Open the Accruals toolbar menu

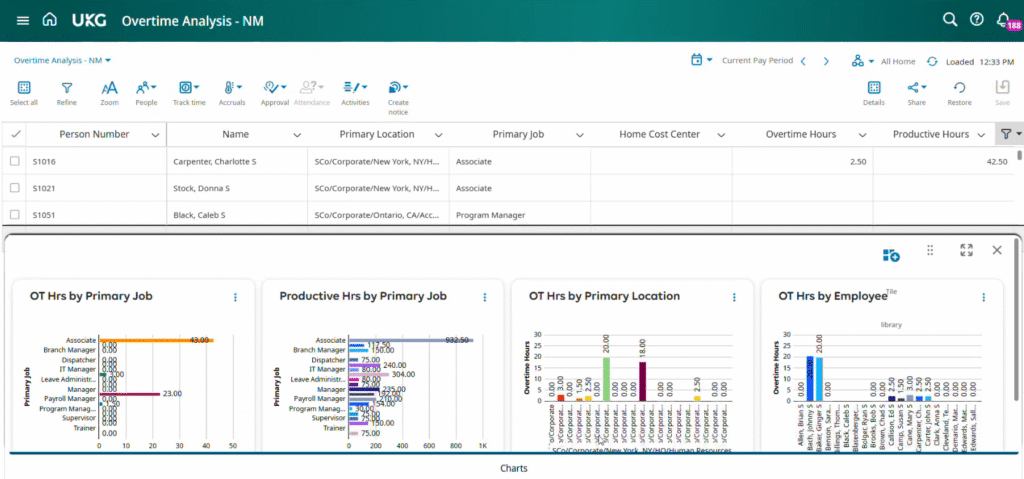point(232,93)
